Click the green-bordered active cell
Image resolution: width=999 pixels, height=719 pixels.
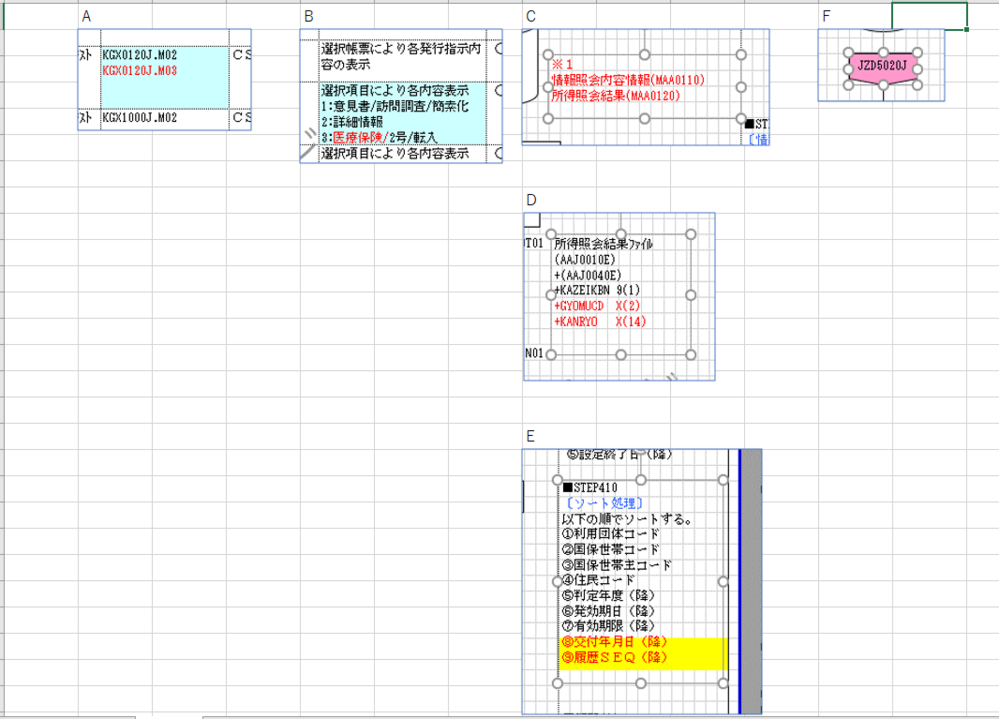click(929, 16)
